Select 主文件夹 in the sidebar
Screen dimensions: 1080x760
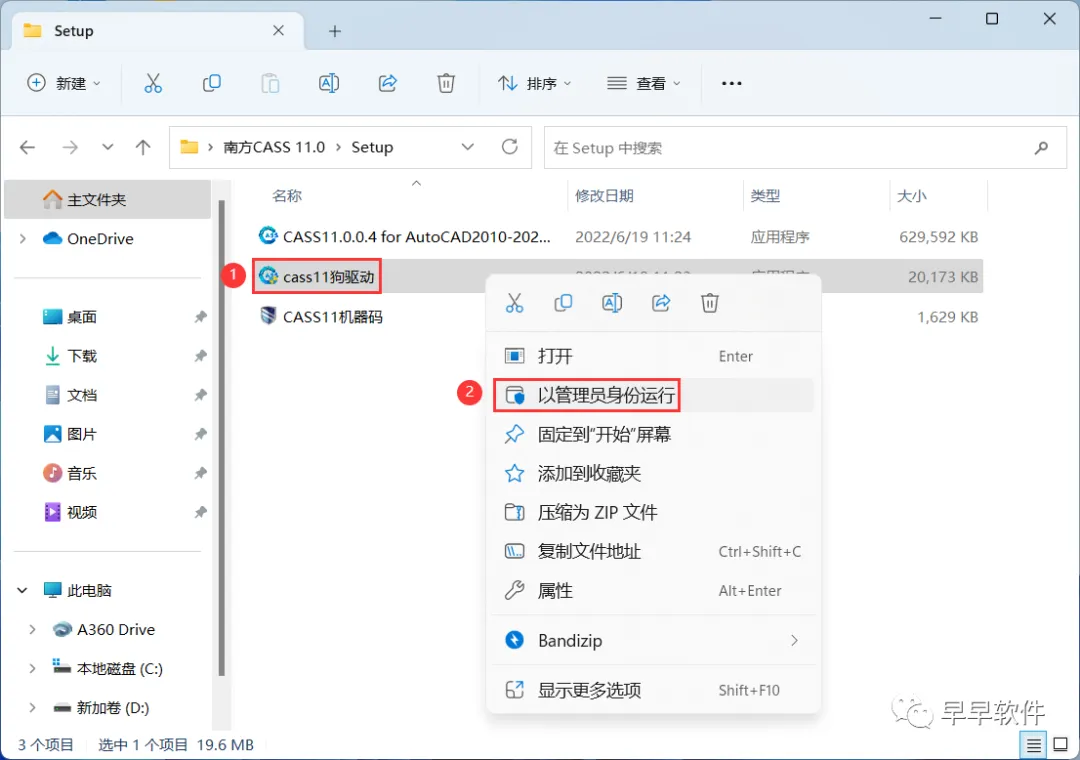pos(107,200)
